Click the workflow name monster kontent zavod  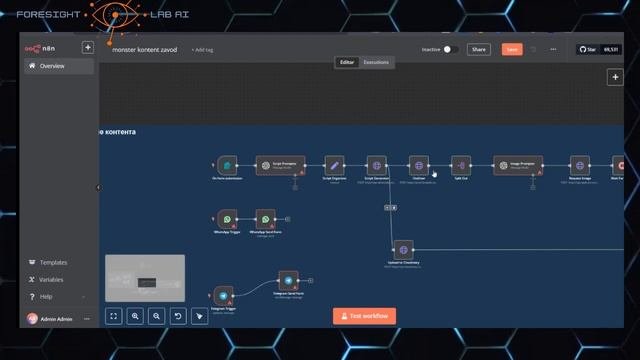coord(144,50)
